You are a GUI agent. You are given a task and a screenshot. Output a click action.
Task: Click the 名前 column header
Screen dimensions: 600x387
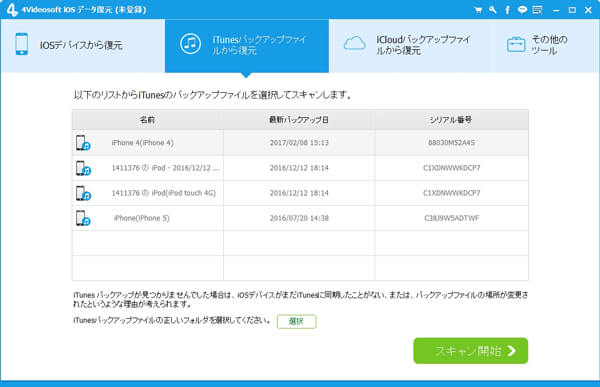click(148, 120)
